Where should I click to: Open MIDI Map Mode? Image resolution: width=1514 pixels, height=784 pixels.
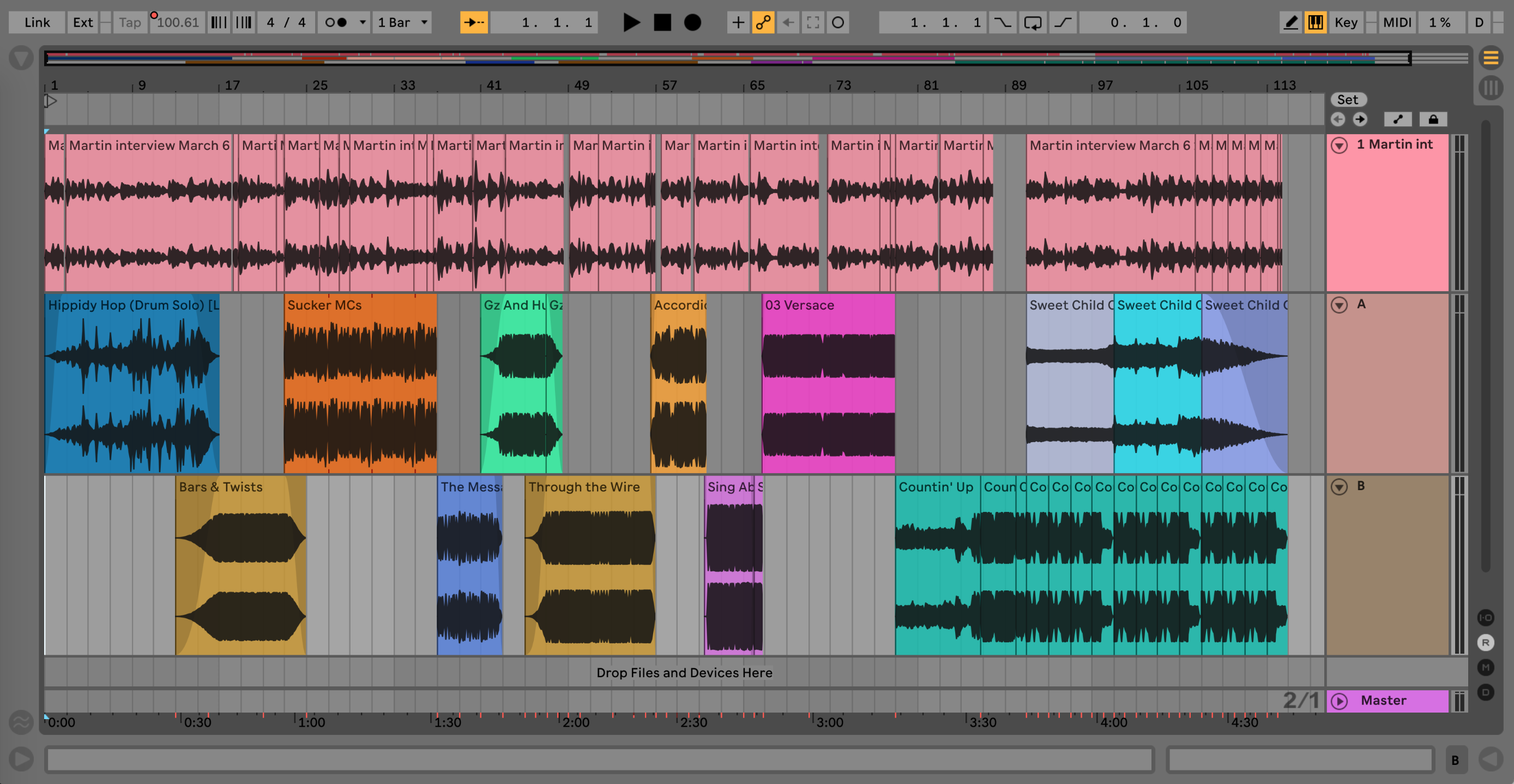tap(1397, 22)
